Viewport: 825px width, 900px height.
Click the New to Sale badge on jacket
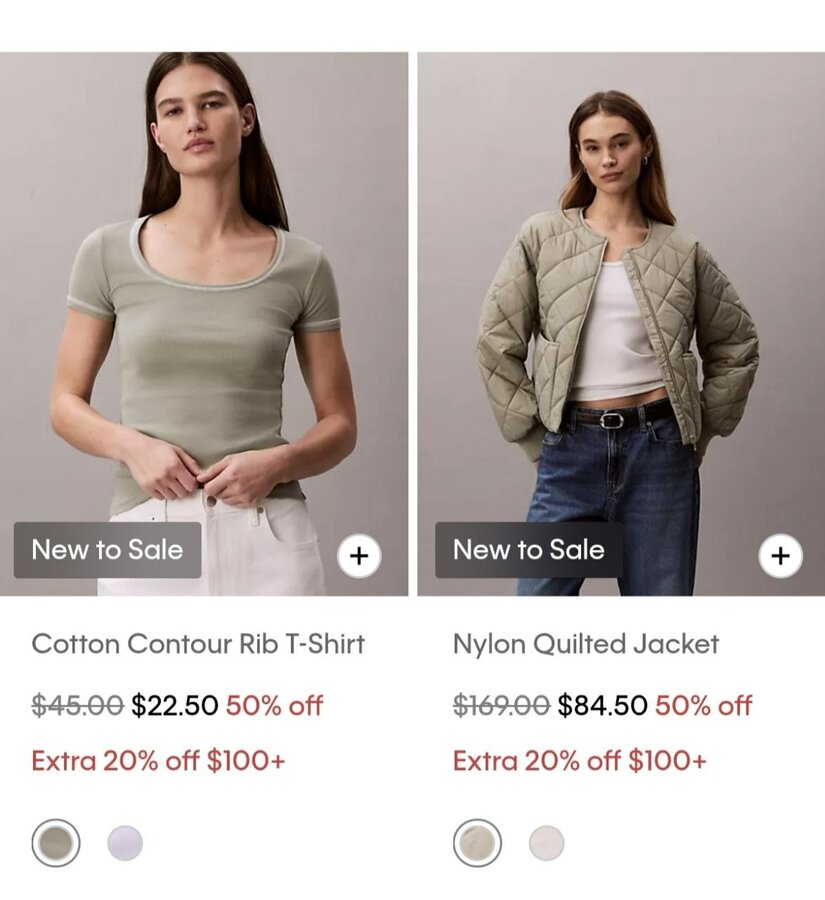click(529, 550)
